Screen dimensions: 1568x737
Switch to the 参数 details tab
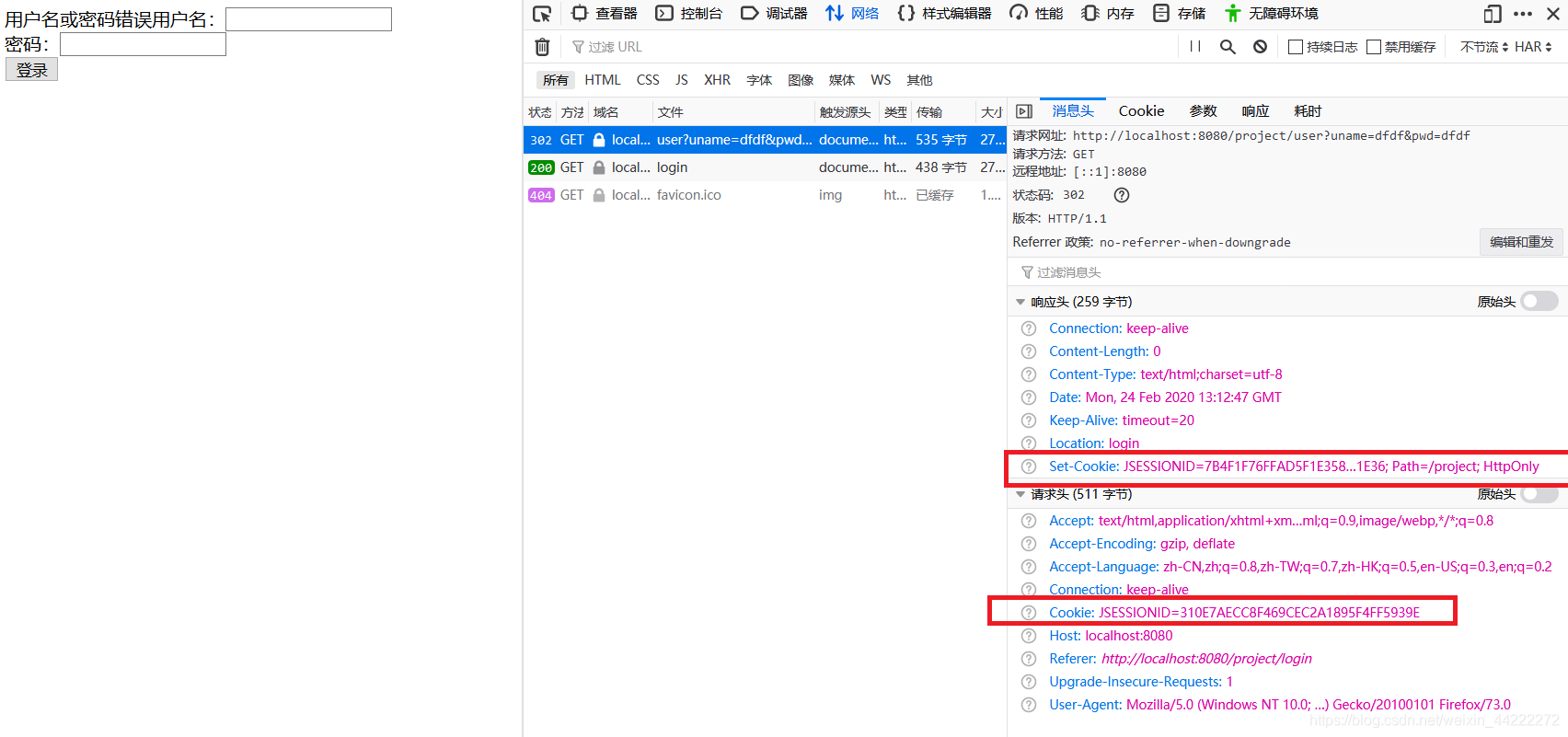[1203, 111]
